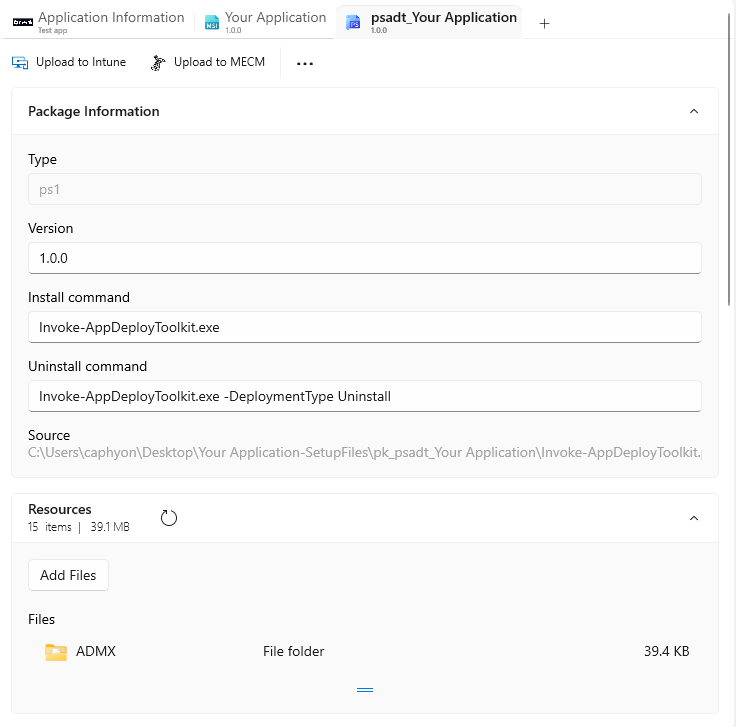The image size is (736, 727).
Task: Switch to the Your Application tab
Action: [275, 18]
